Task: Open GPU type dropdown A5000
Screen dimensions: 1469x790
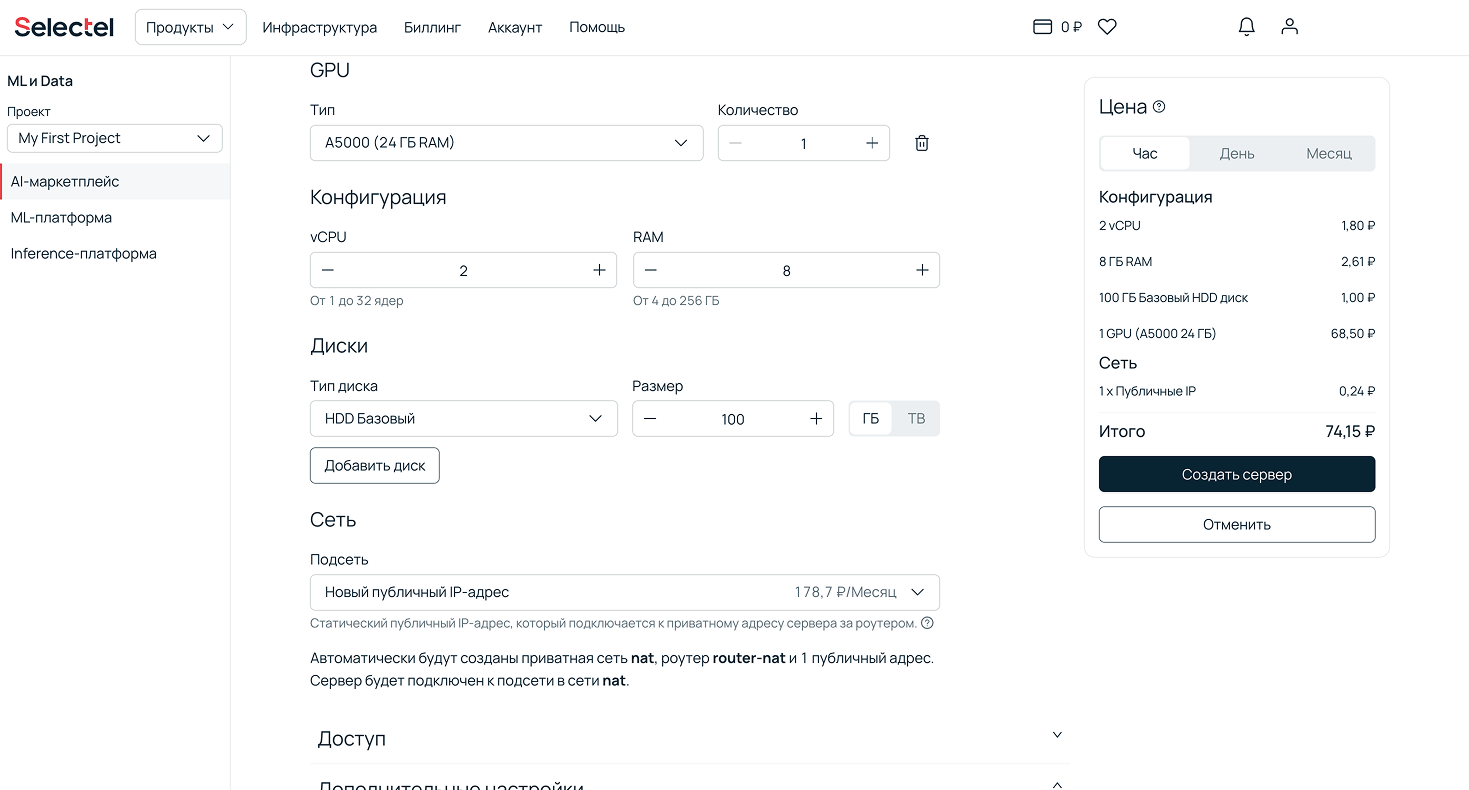Action: point(506,143)
